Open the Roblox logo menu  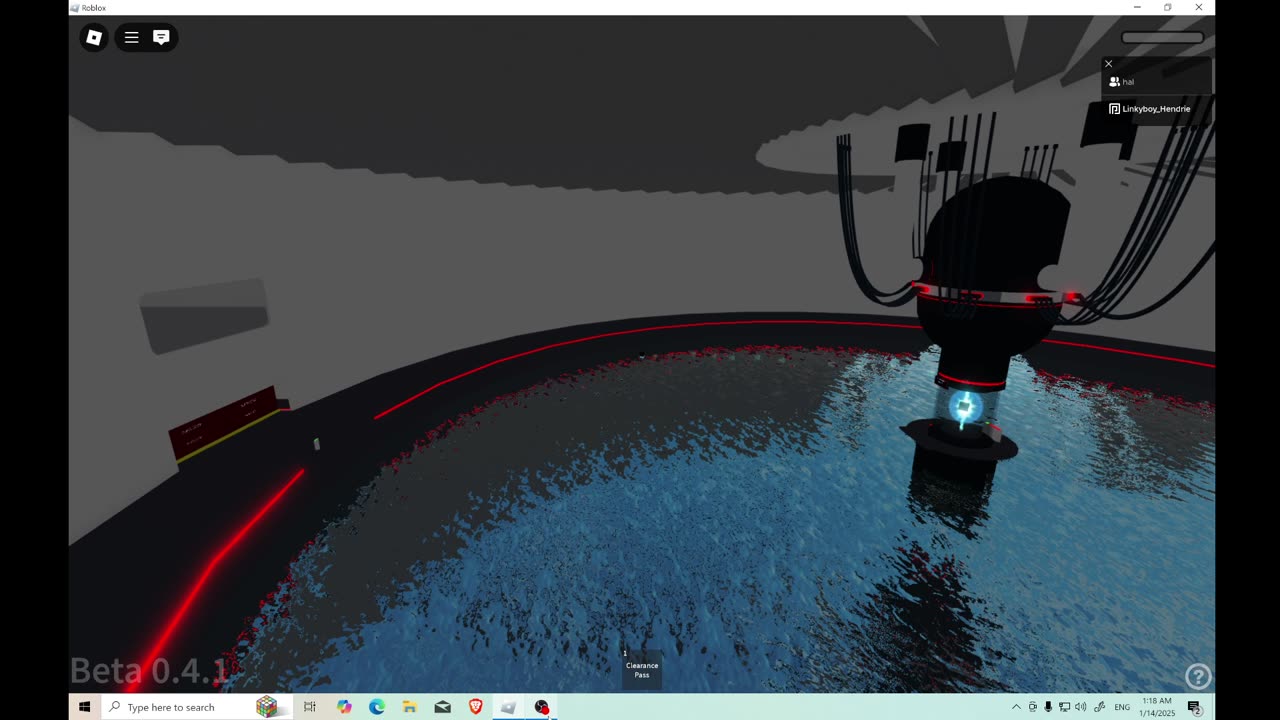click(94, 38)
